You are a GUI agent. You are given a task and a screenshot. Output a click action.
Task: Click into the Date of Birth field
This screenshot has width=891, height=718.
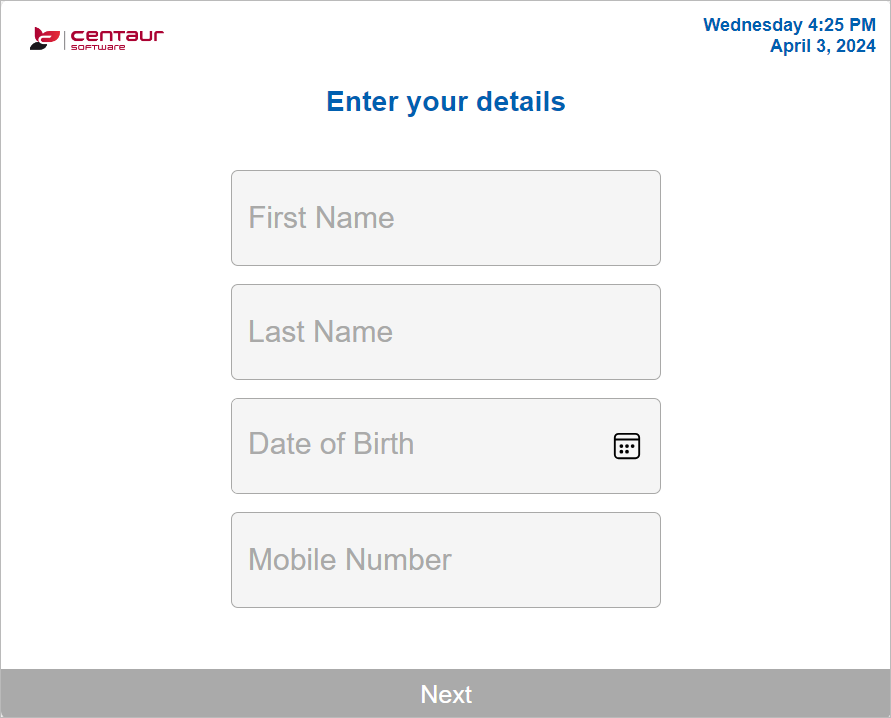point(420,446)
